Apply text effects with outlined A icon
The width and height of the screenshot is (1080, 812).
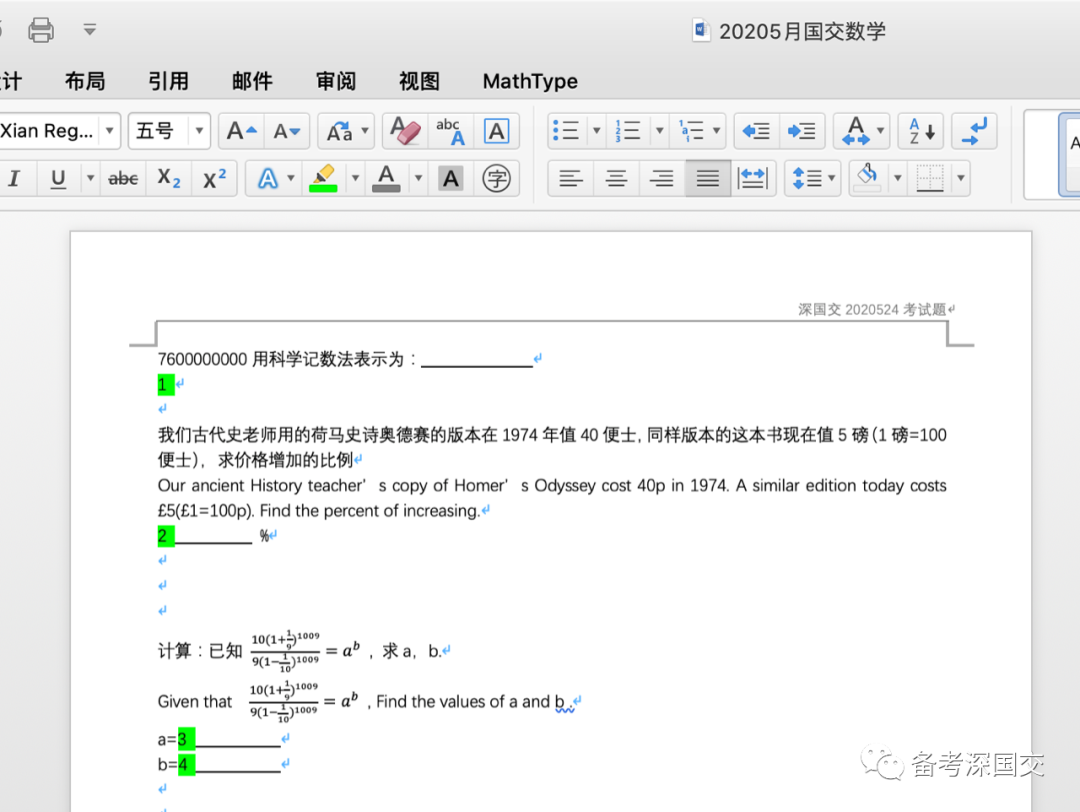click(267, 179)
